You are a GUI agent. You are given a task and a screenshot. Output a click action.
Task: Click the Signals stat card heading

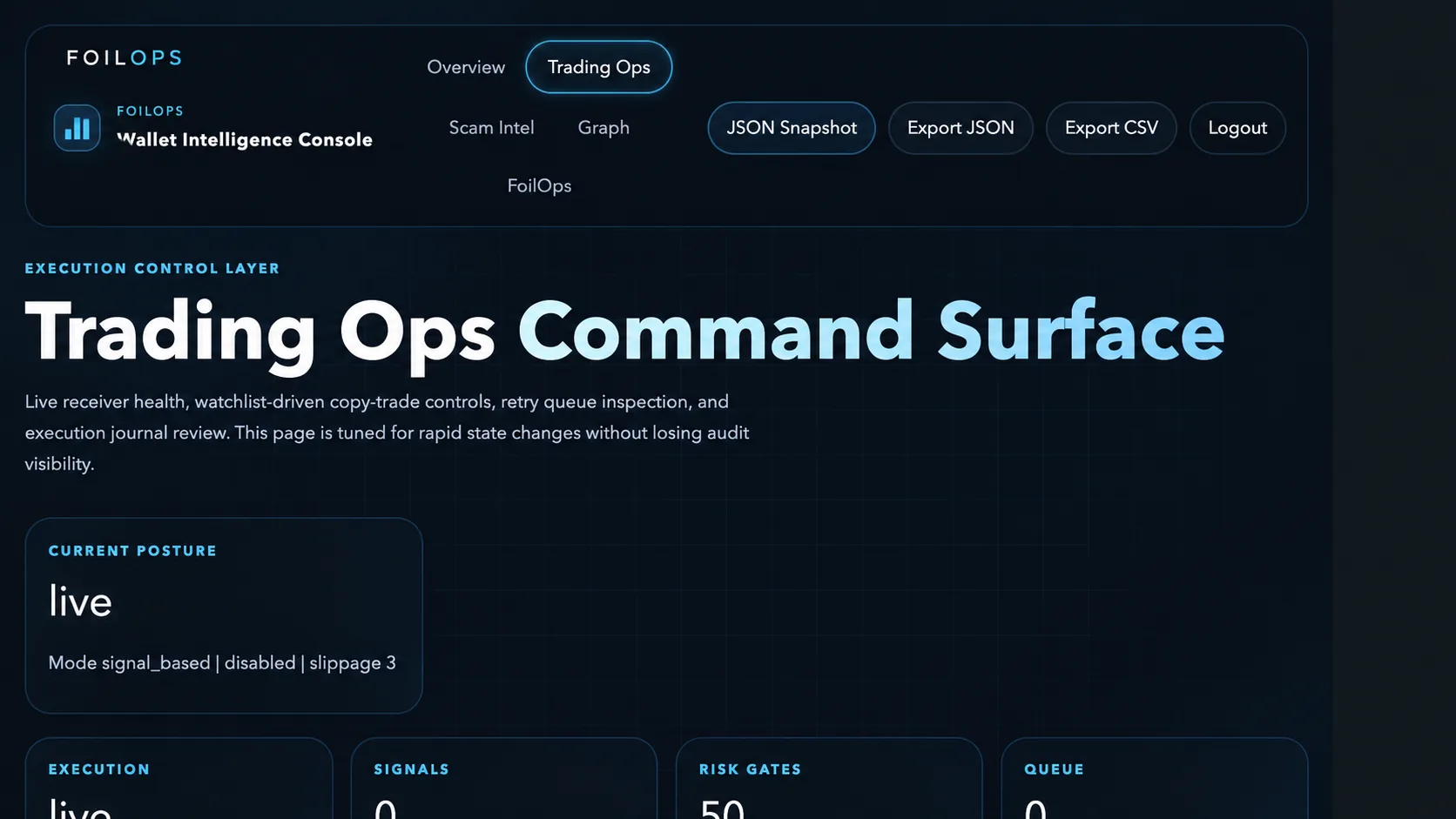(412, 769)
